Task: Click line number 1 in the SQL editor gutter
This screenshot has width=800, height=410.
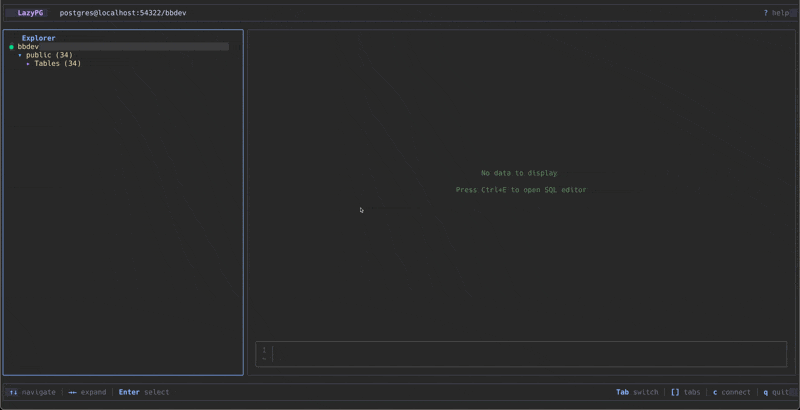Action: [264, 350]
